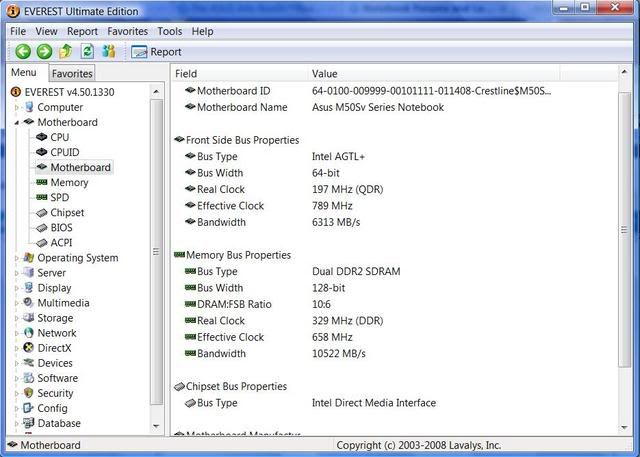Click the Display monitor icon in tree
Viewport: 640px width, 457px height.
29,288
